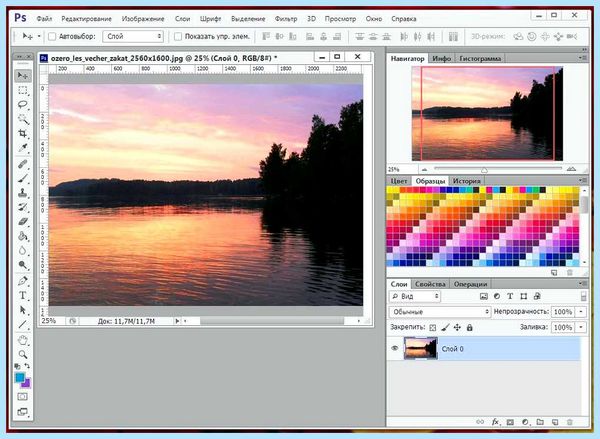Select the Paint Bucket tool
The height and width of the screenshot is (439, 600).
23,236
